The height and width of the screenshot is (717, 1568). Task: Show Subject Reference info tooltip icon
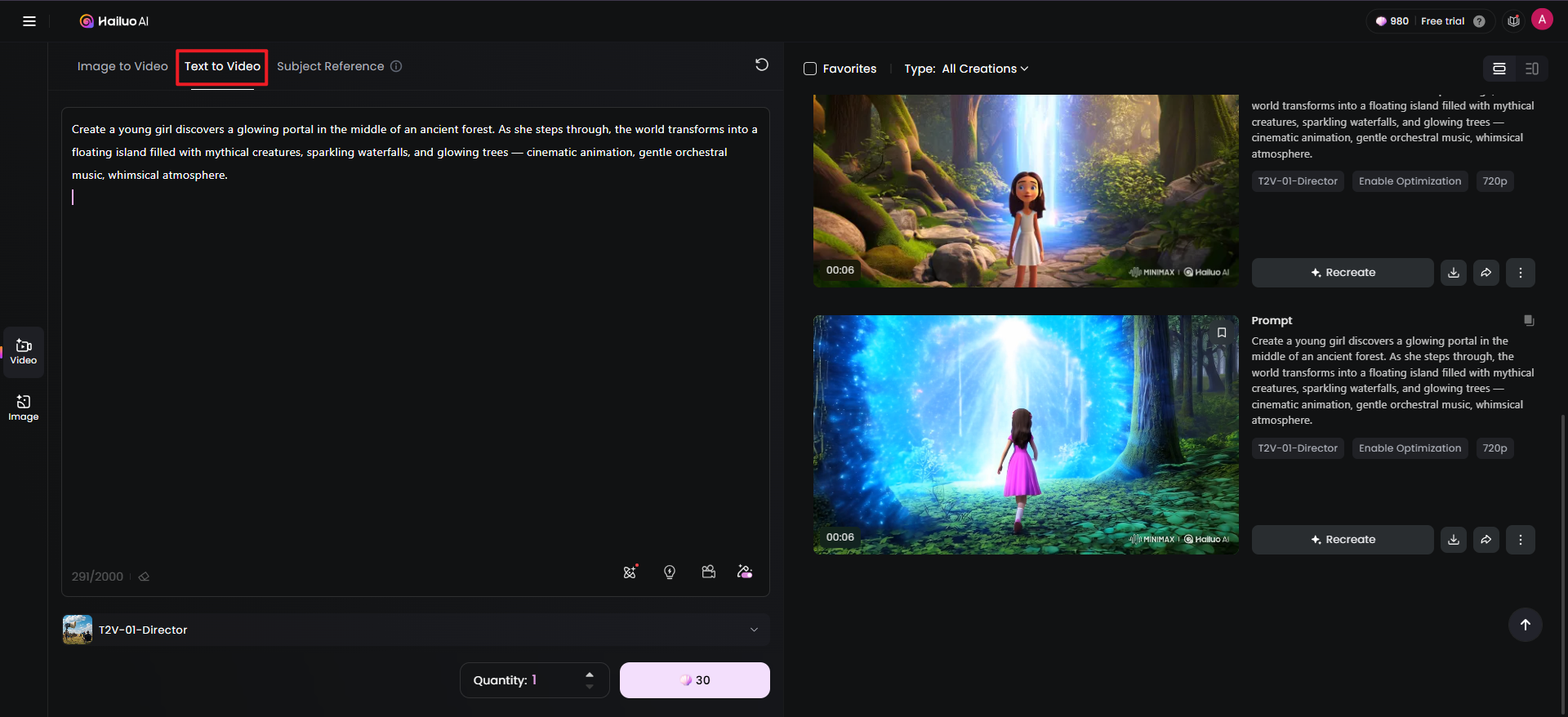pyautogui.click(x=396, y=66)
